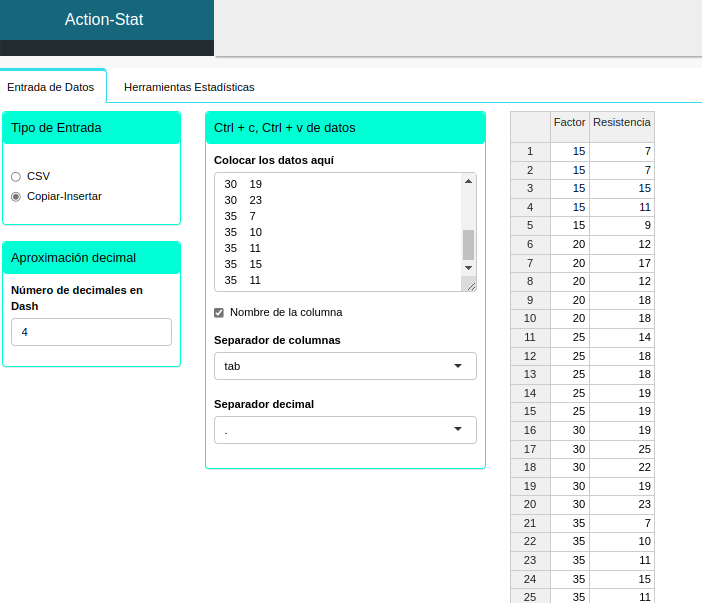Select the Copiar-Insertar radio option

pos(16,196)
